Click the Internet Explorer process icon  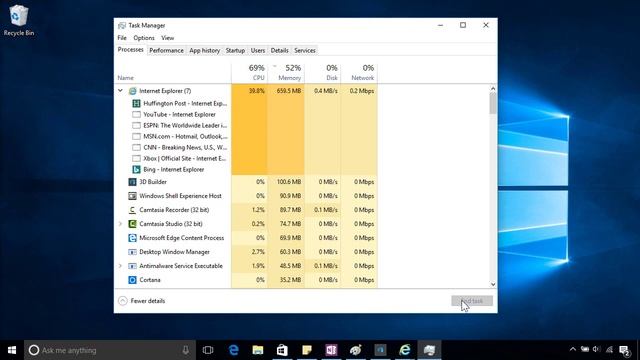[x=132, y=91]
